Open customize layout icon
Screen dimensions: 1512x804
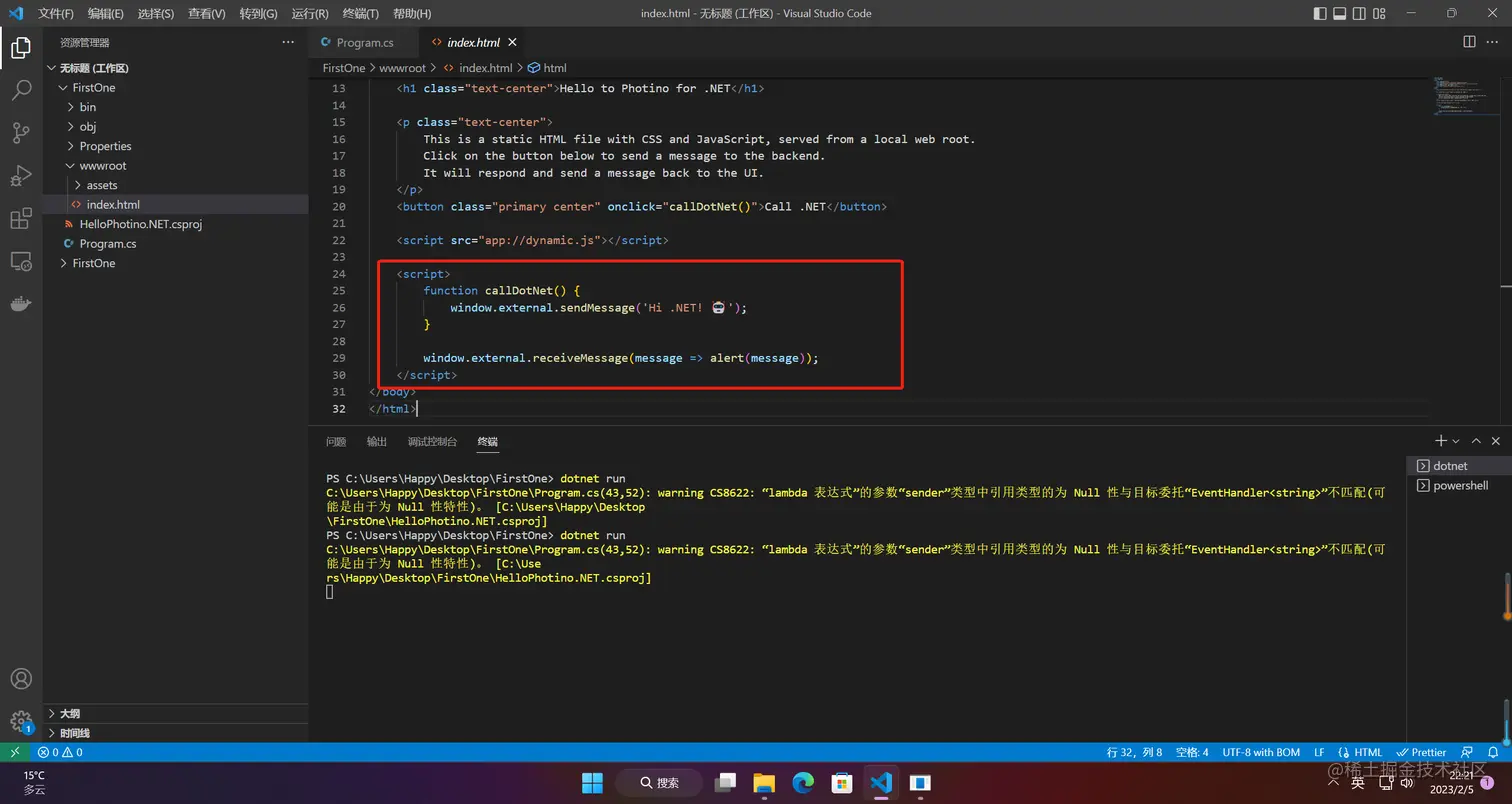[x=1380, y=13]
